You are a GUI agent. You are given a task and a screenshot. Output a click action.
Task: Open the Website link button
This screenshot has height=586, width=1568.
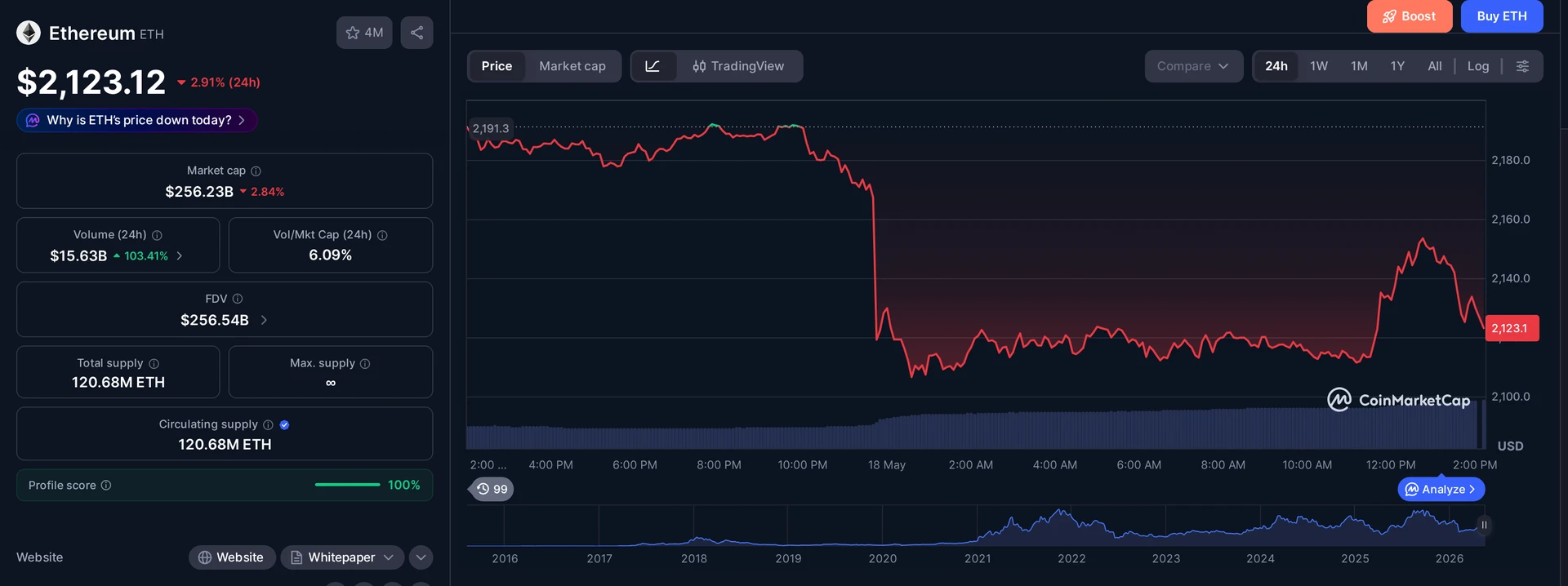[232, 557]
